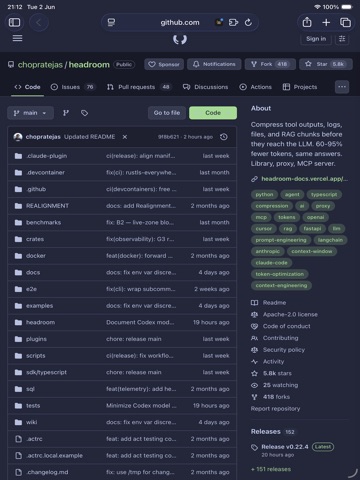Open docs folder
Image resolution: width=360 pixels, height=480 pixels.
(x=33, y=273)
